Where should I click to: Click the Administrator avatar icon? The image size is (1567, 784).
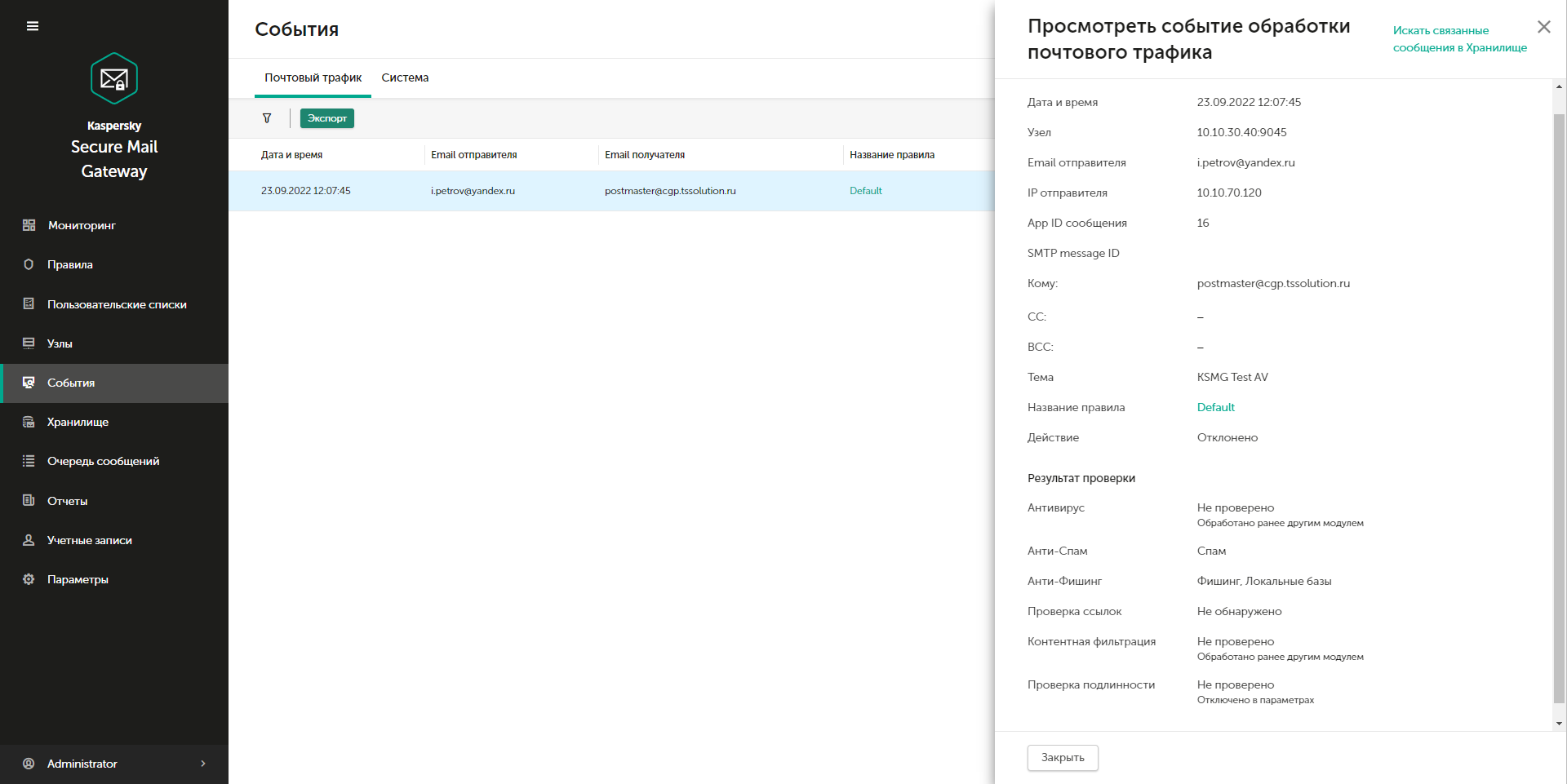(29, 764)
